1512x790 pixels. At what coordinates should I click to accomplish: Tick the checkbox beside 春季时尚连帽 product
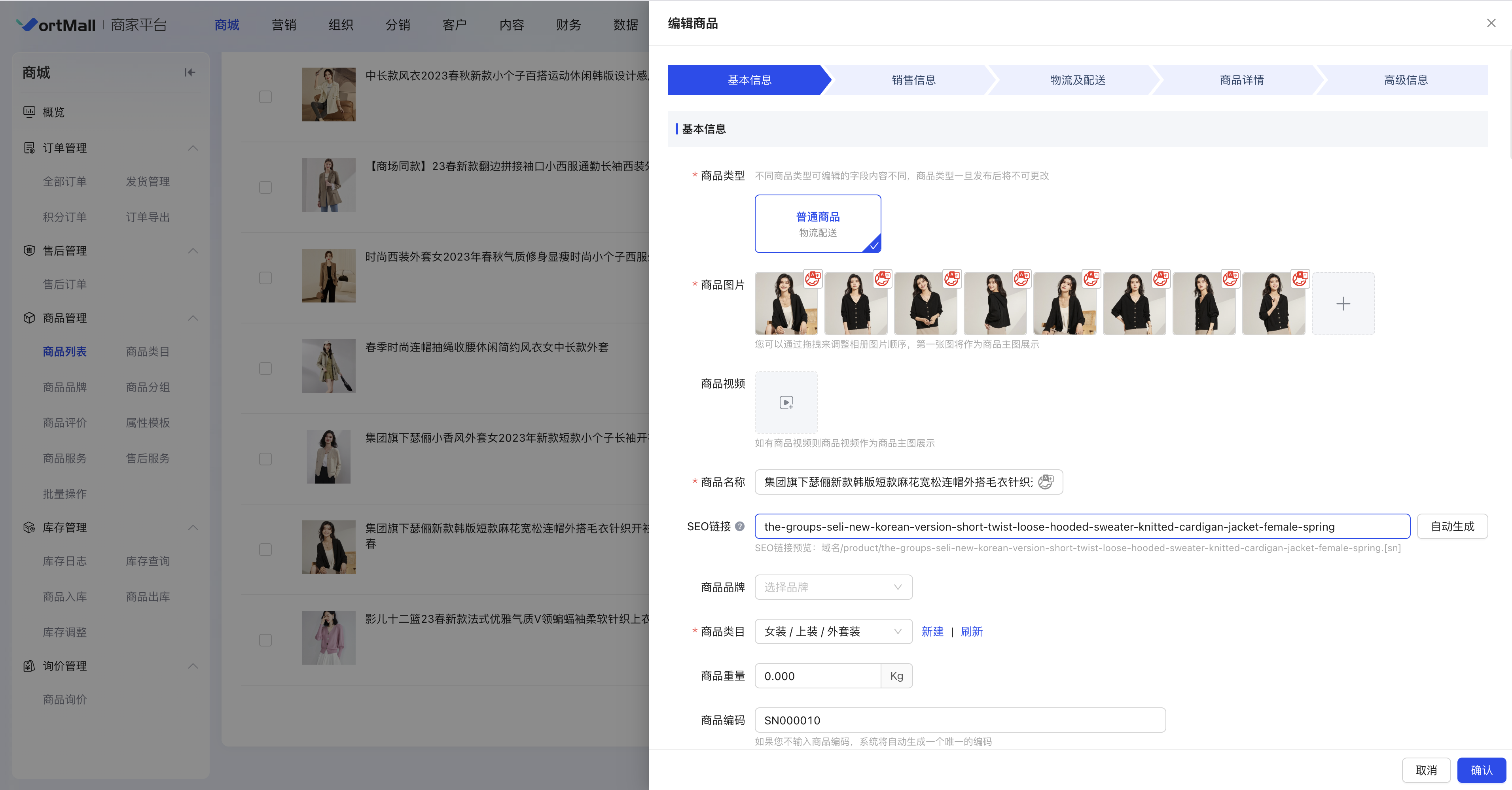coord(265,369)
